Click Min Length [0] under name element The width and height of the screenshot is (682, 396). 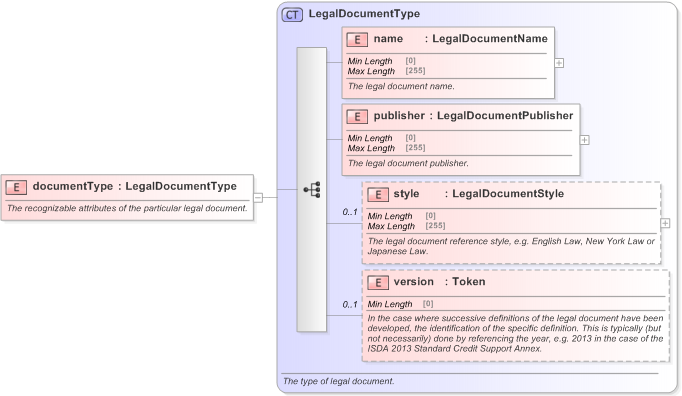(381, 61)
